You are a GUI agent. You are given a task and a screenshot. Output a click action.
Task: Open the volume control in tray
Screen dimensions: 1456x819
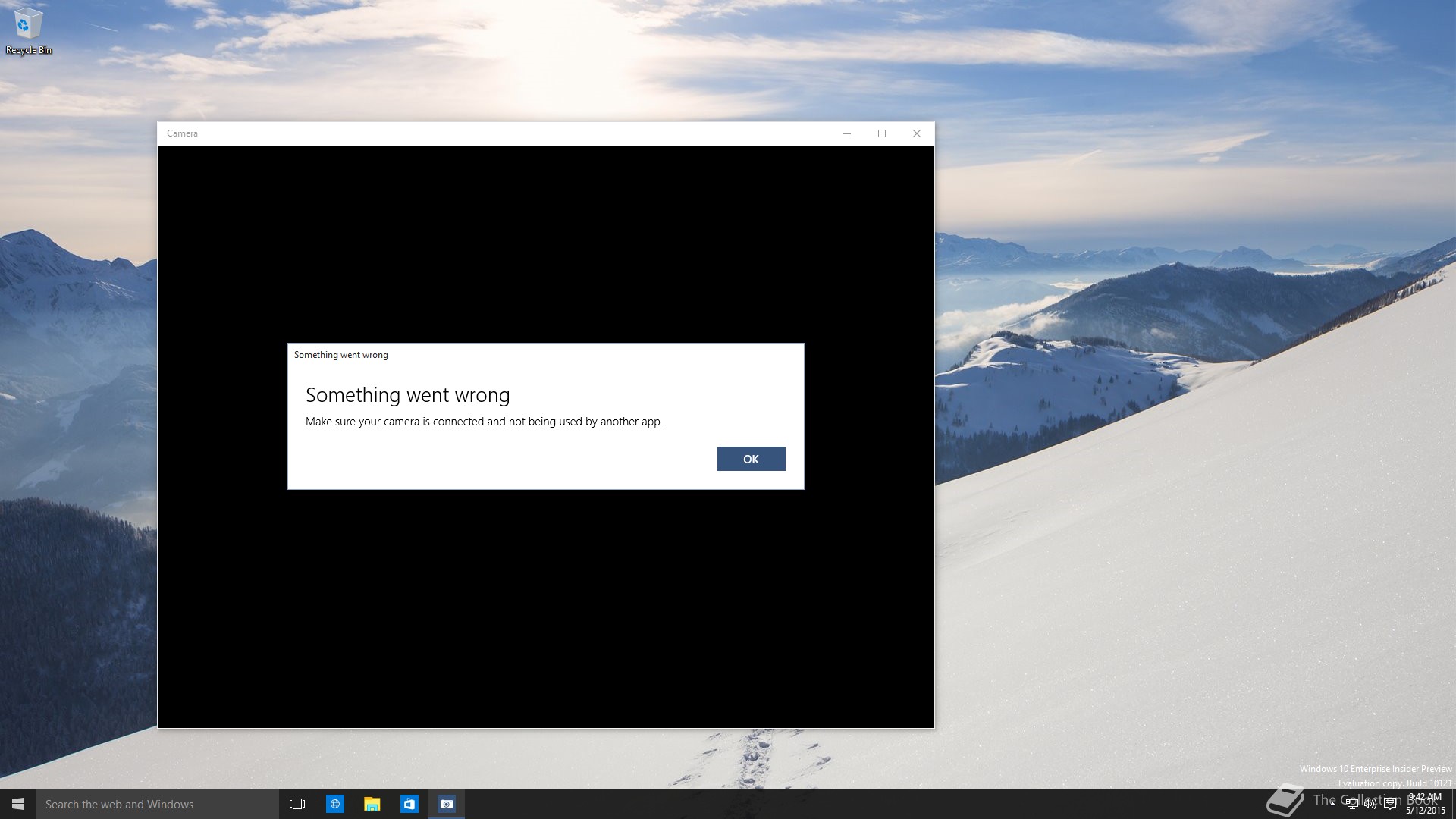tap(1370, 804)
